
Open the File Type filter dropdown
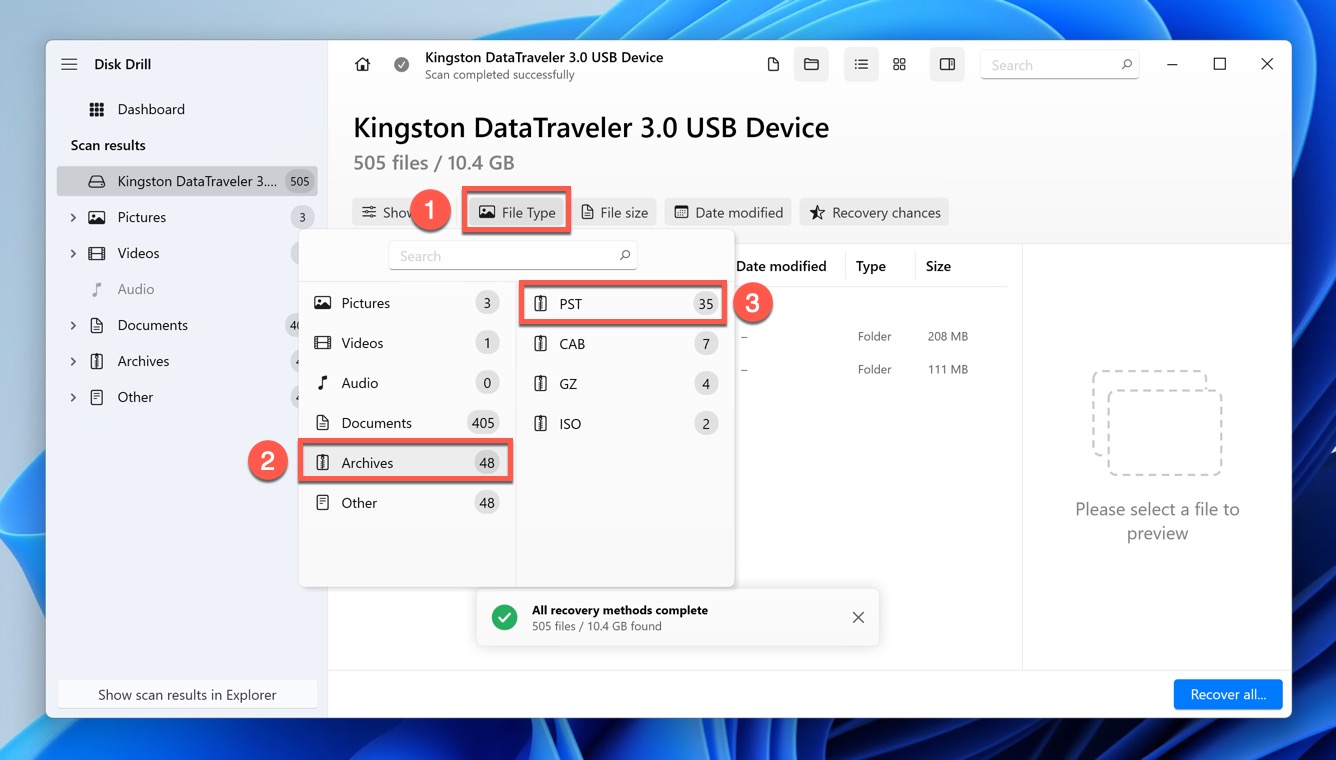point(517,212)
